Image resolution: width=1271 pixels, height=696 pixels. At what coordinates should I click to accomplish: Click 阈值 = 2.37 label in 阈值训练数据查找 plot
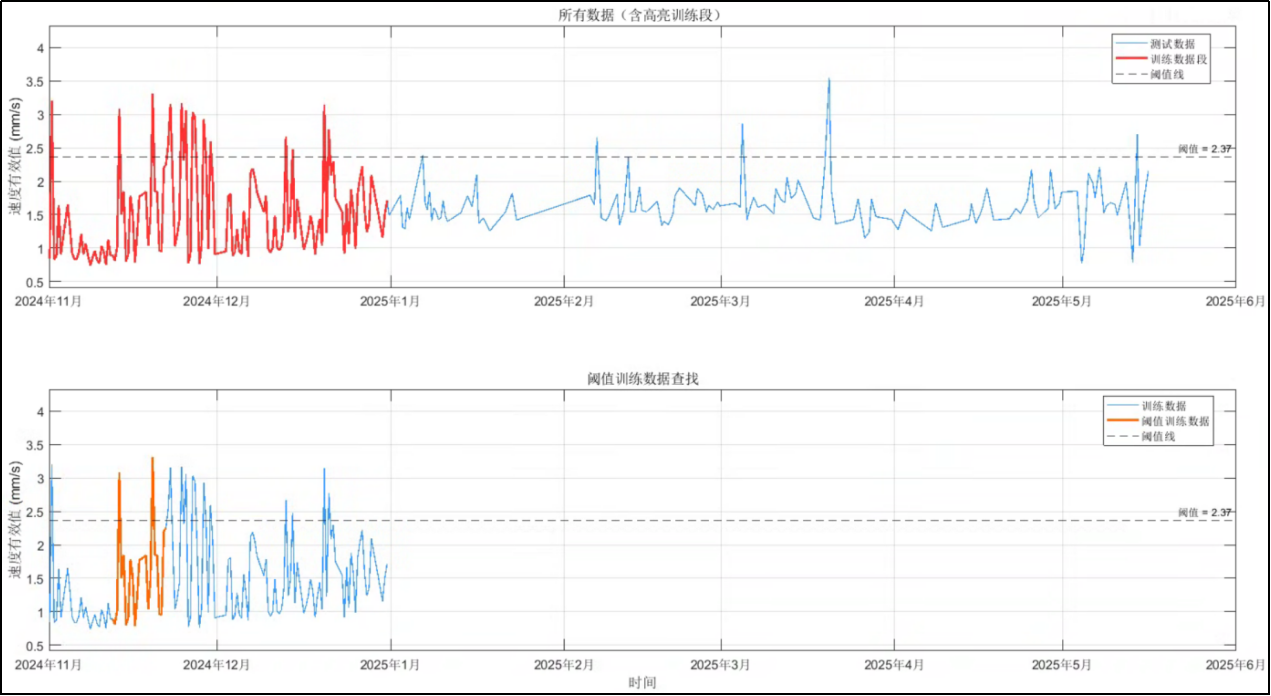coord(1204,512)
